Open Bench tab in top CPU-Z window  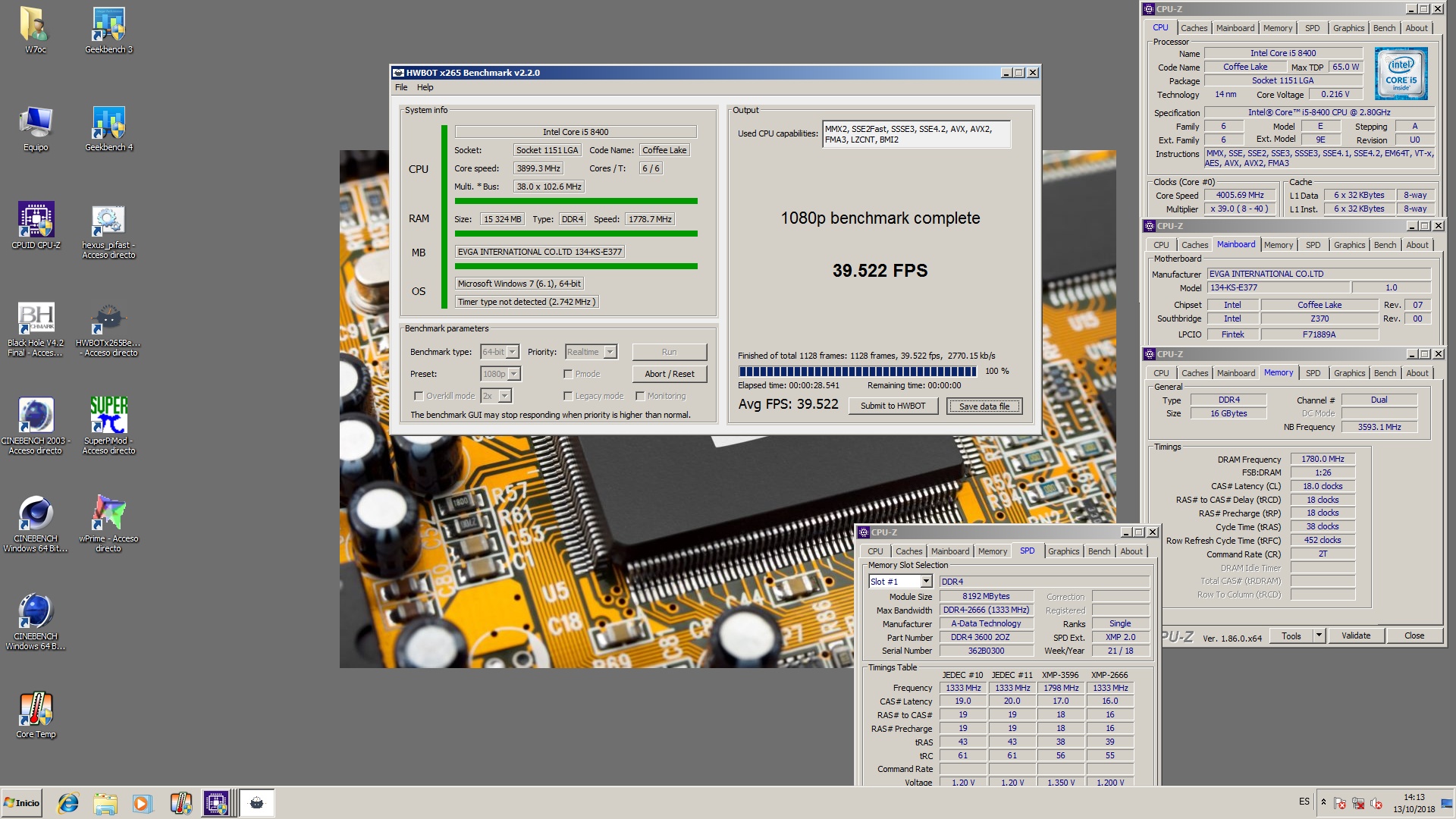(1384, 28)
